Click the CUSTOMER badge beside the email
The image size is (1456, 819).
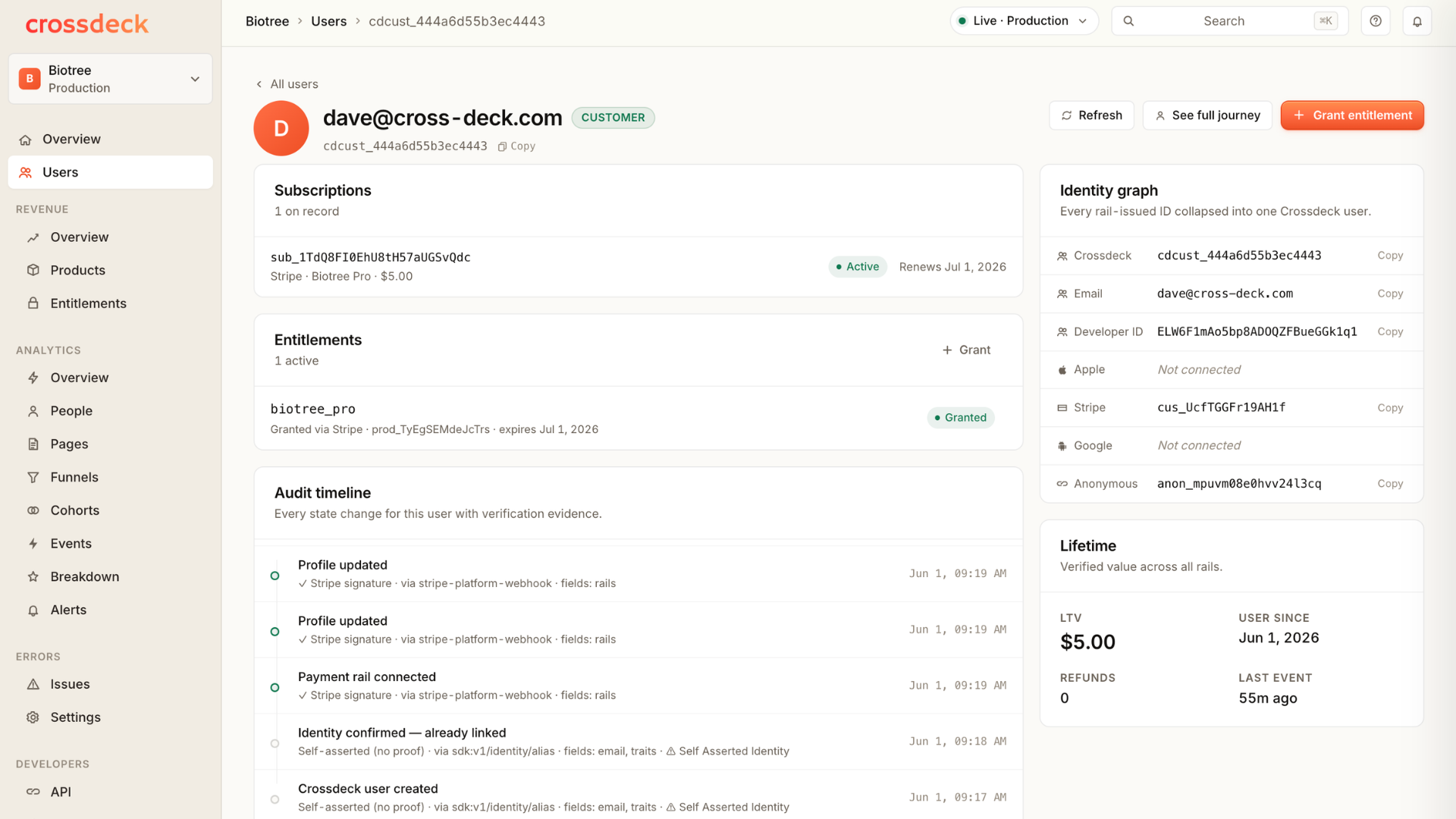(613, 118)
